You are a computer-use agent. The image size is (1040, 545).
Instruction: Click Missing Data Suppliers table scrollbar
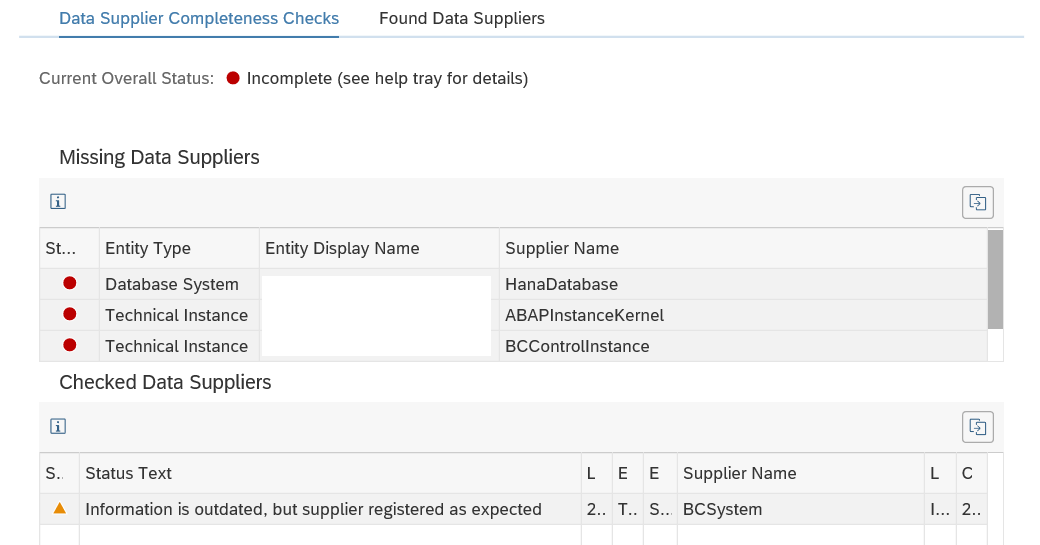pos(995,279)
